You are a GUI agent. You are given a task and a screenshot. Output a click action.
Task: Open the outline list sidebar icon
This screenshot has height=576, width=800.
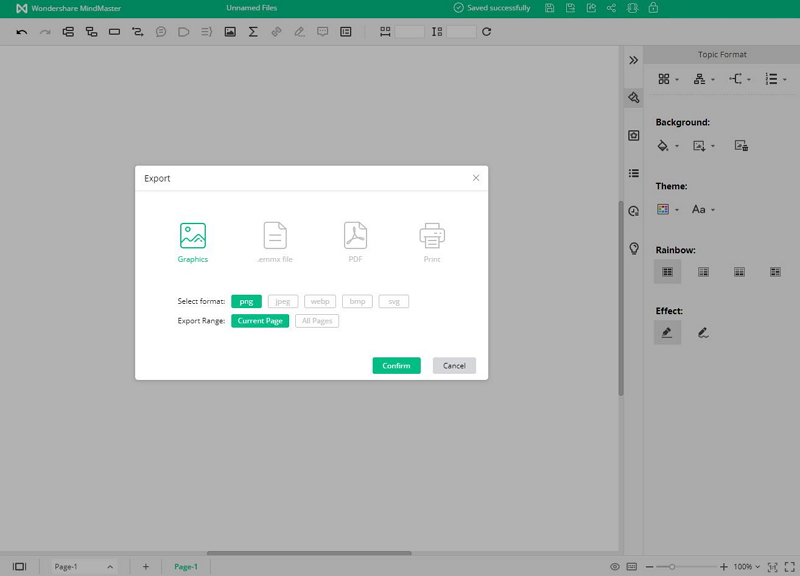pos(633,173)
